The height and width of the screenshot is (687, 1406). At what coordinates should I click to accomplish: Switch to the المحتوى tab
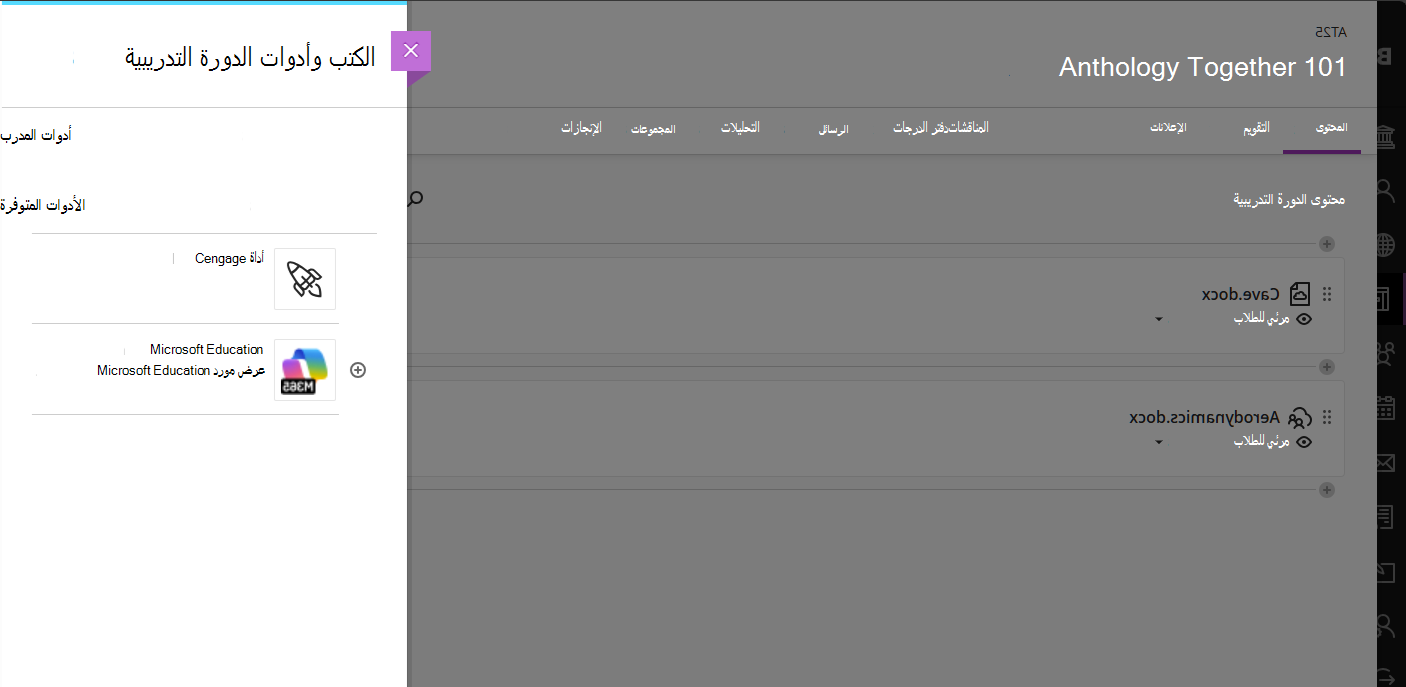coord(1332,128)
